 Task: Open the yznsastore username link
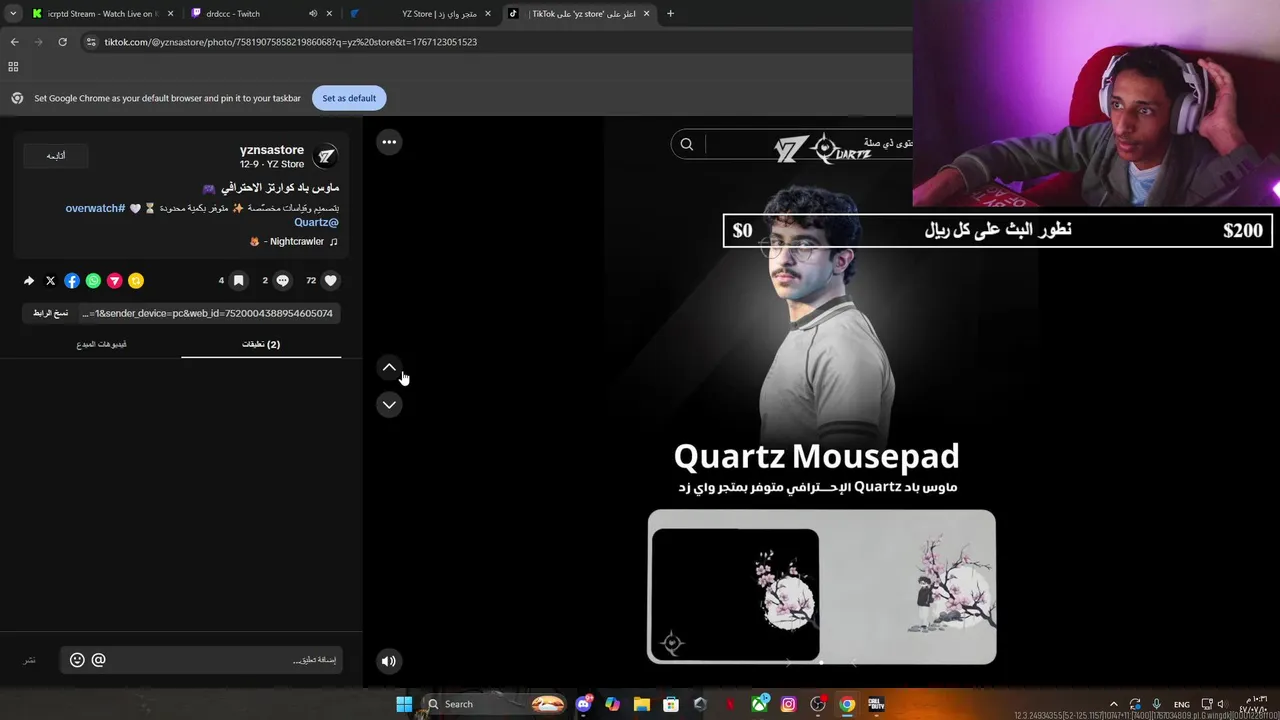pyautogui.click(x=272, y=150)
